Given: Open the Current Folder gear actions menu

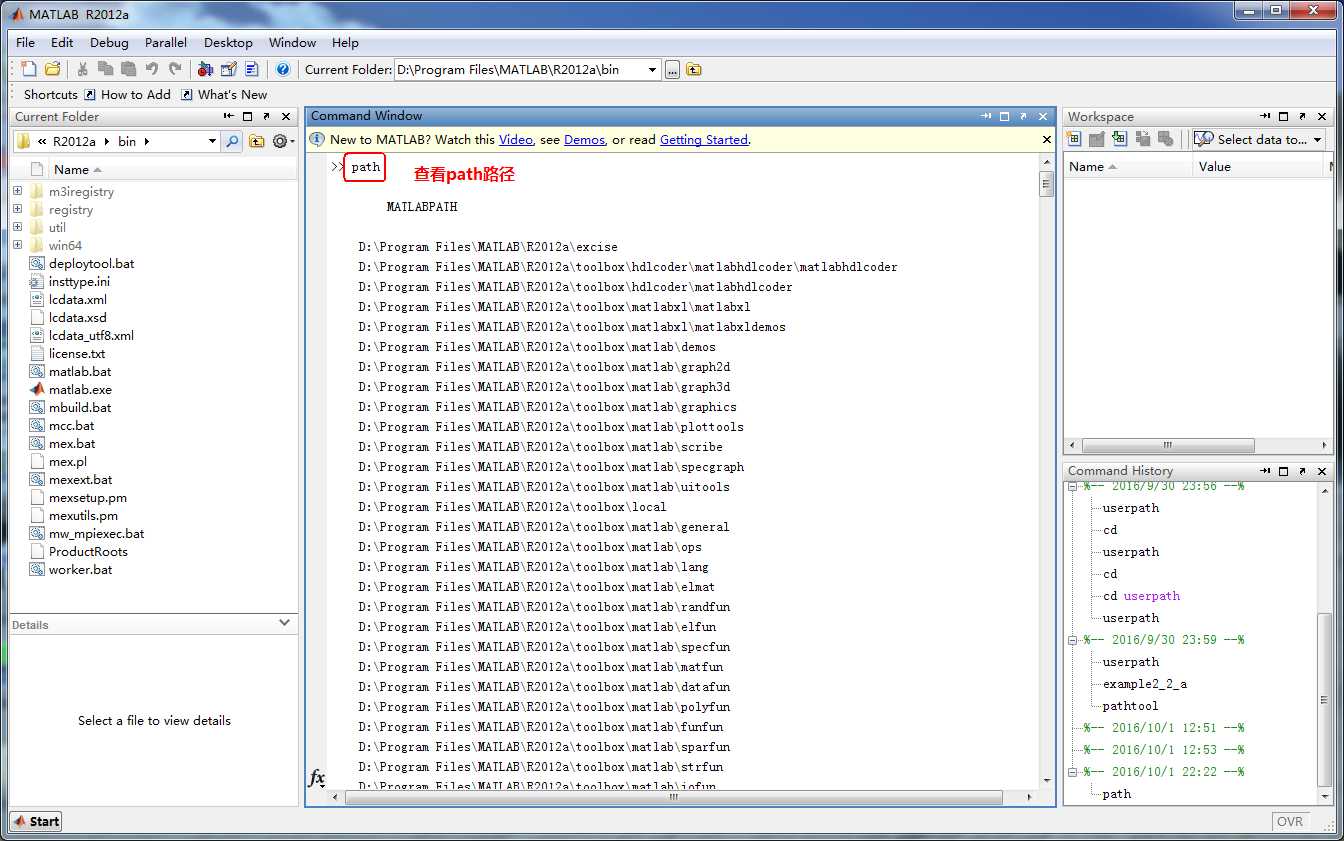Looking at the screenshot, I should pyautogui.click(x=283, y=141).
